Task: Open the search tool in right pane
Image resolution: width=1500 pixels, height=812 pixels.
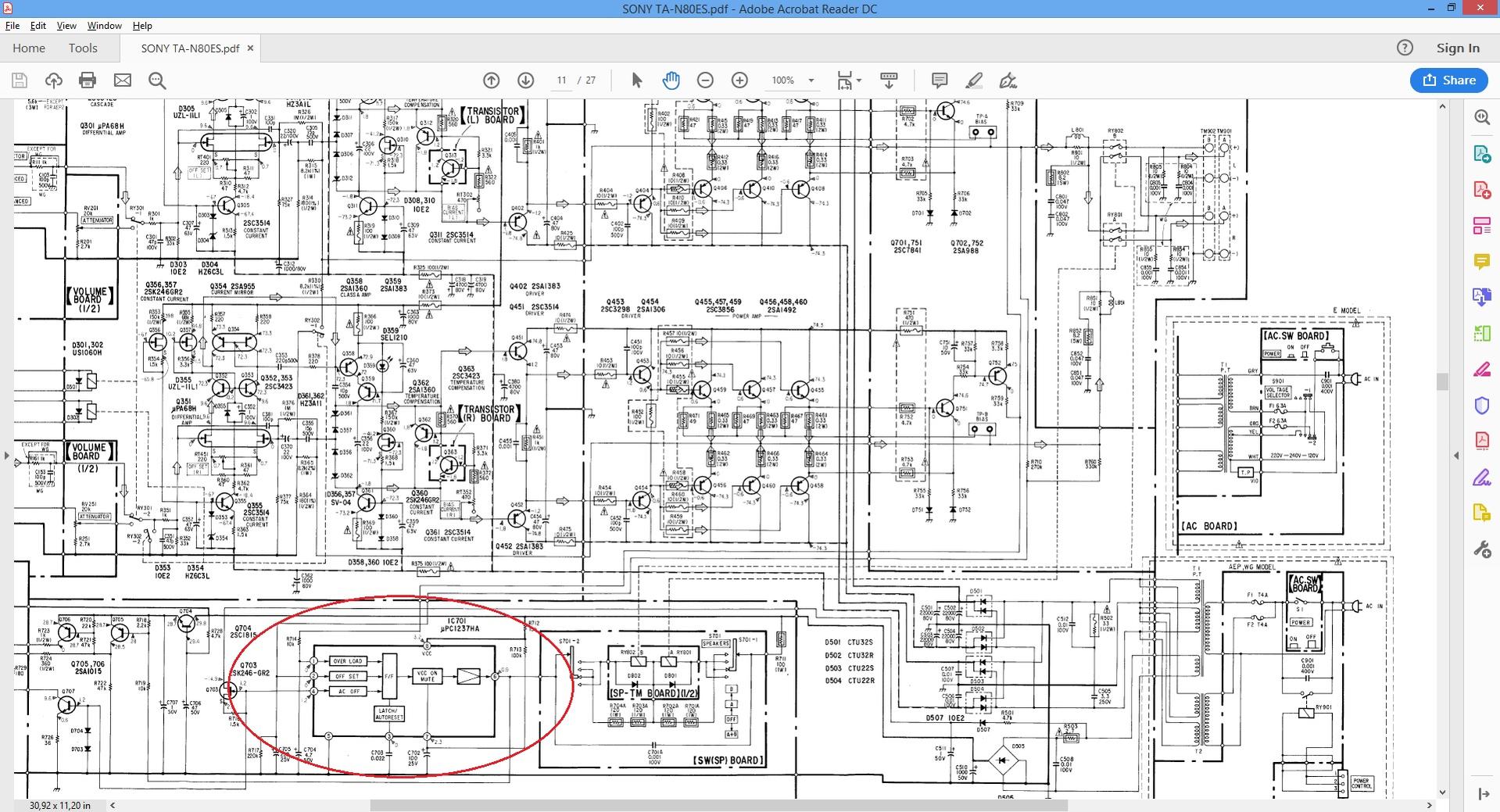Action: tap(1481, 117)
